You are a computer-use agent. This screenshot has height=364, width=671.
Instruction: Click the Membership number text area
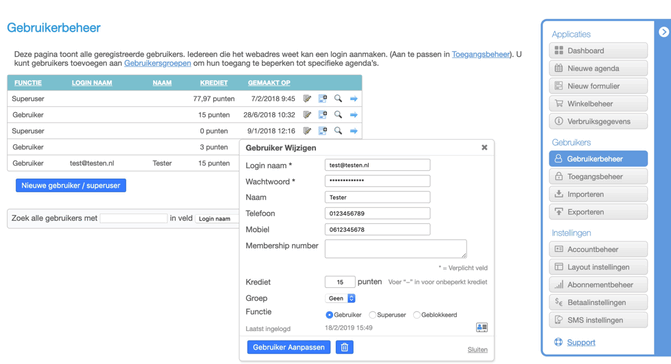coord(396,249)
